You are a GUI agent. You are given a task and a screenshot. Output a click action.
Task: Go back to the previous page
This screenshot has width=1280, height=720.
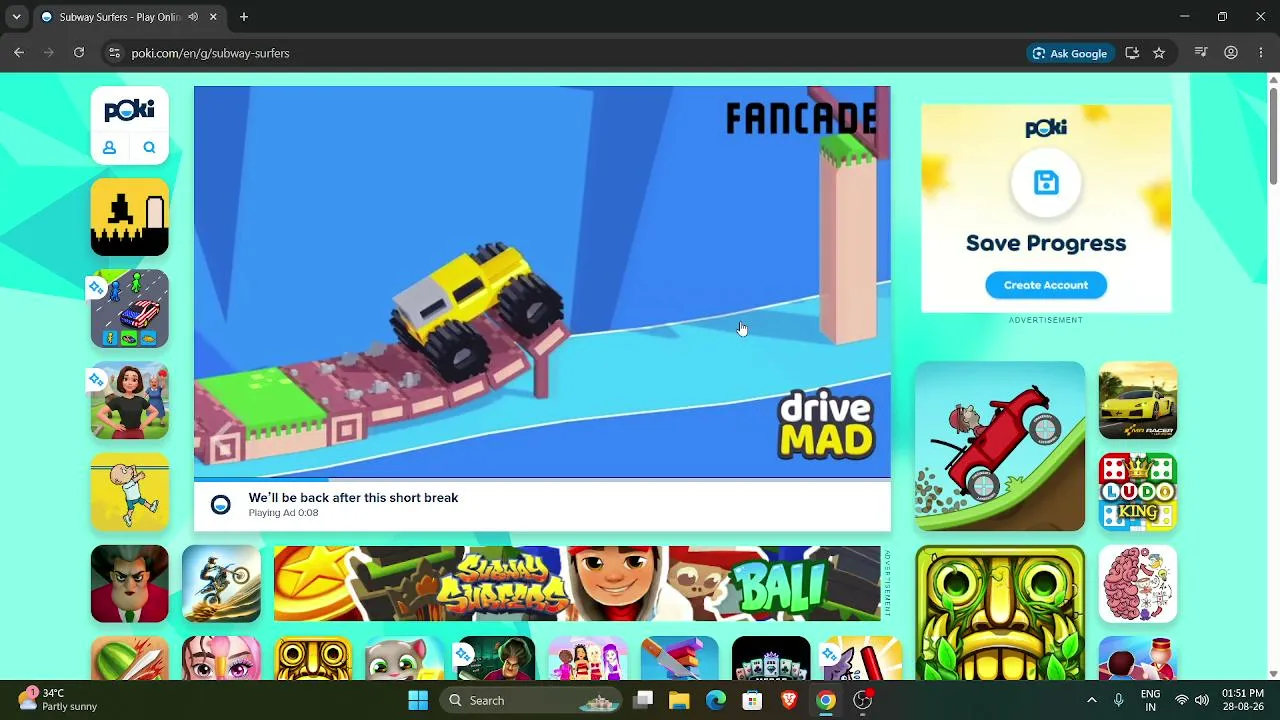[19, 53]
